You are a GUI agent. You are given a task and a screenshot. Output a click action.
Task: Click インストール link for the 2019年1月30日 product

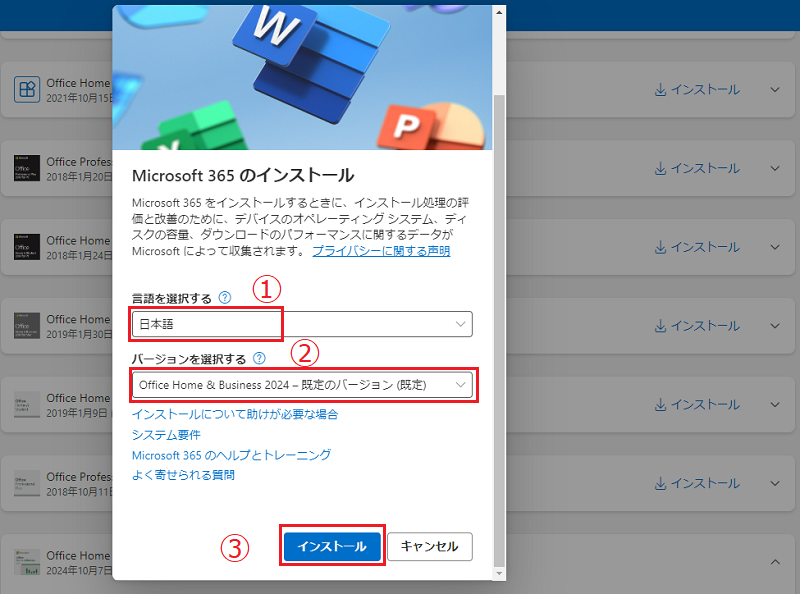coord(697,326)
